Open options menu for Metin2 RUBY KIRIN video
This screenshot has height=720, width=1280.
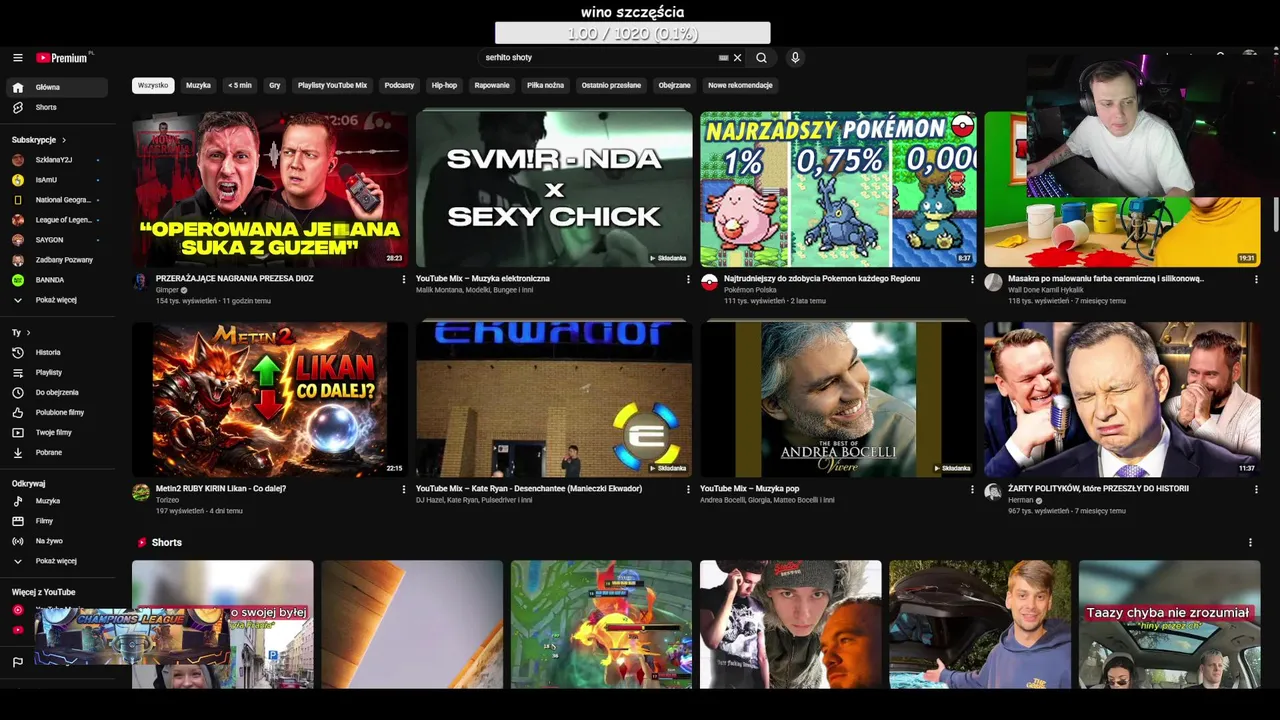(404, 490)
